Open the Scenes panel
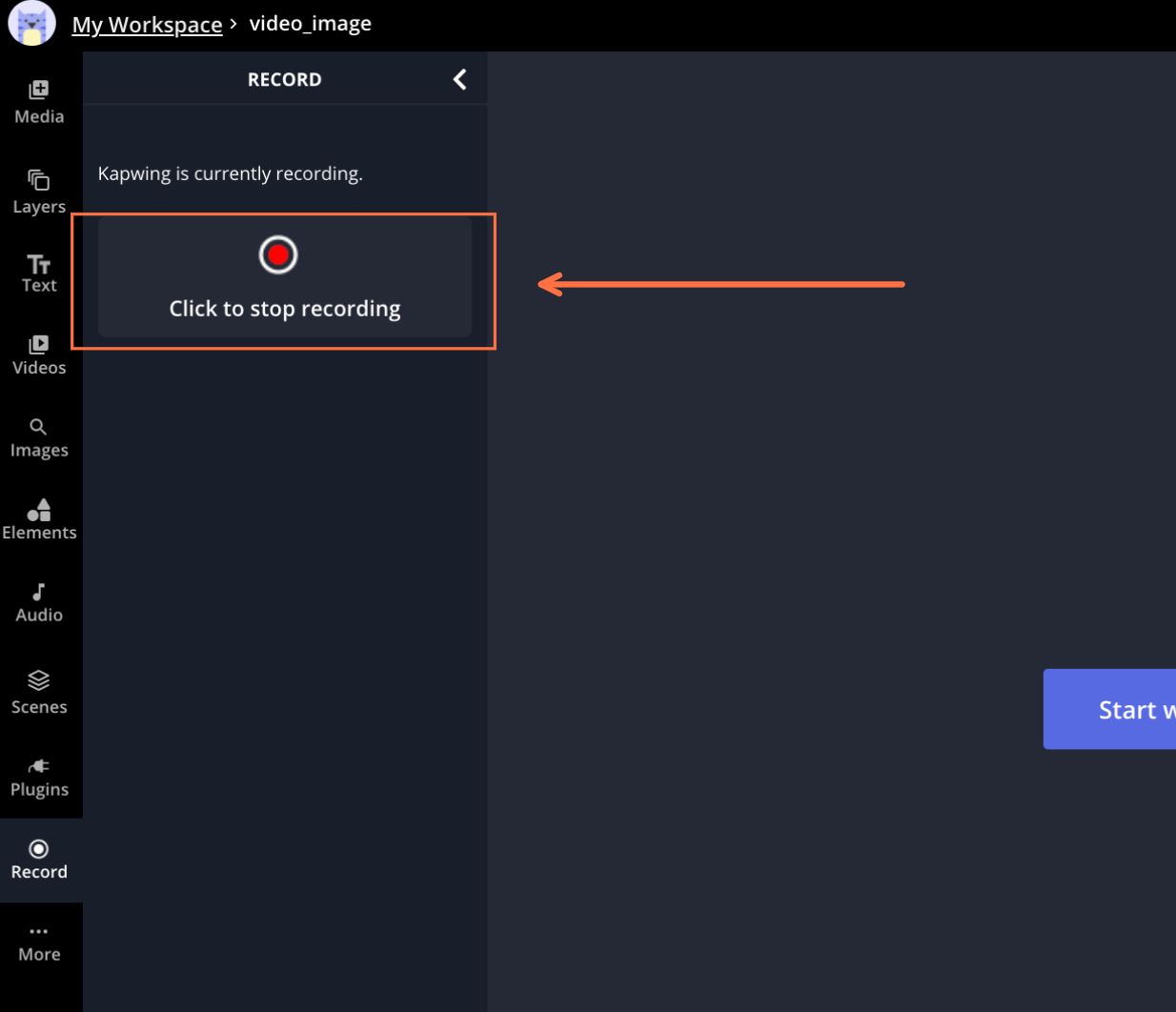Image resolution: width=1176 pixels, height=1012 pixels. click(x=39, y=693)
